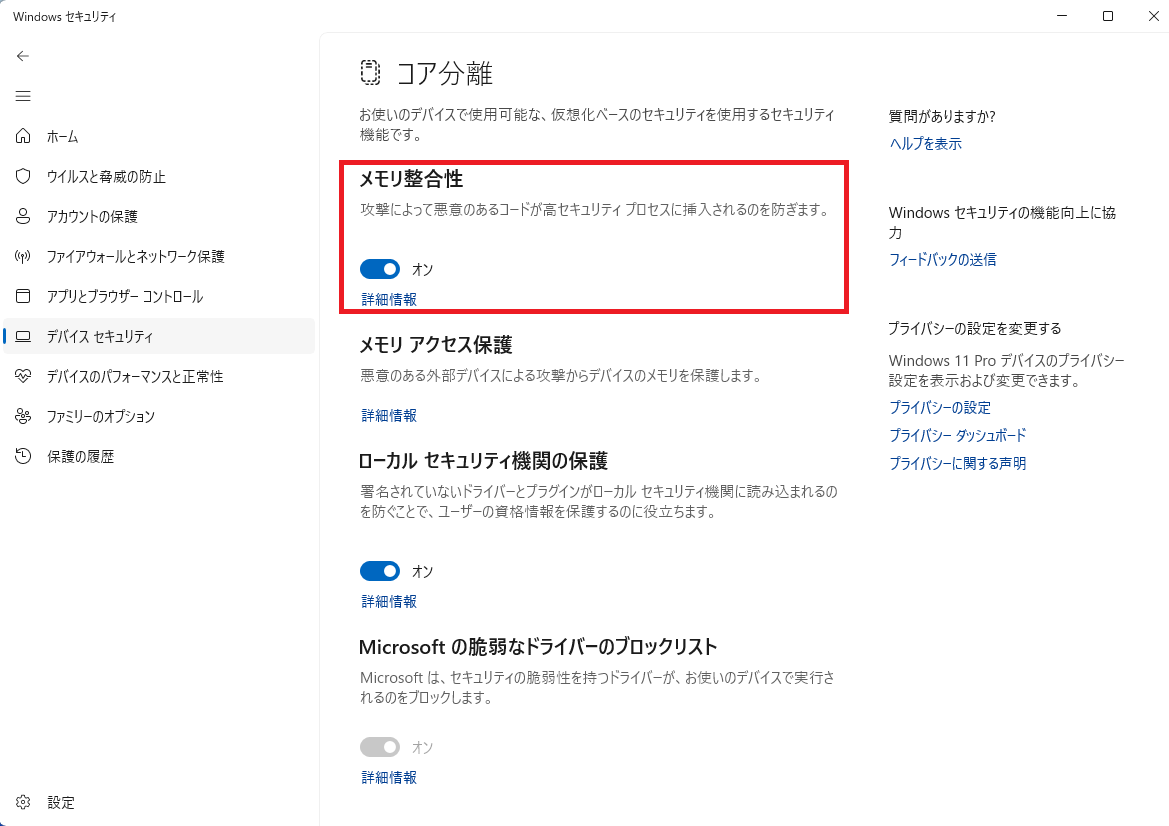Click the メモリ整合性 heading
1169x826 pixels.
[411, 179]
